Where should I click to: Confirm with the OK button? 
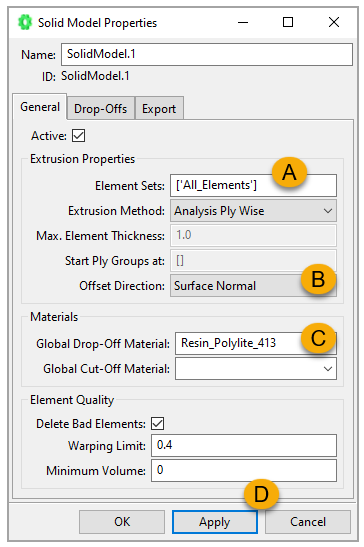(x=122, y=522)
